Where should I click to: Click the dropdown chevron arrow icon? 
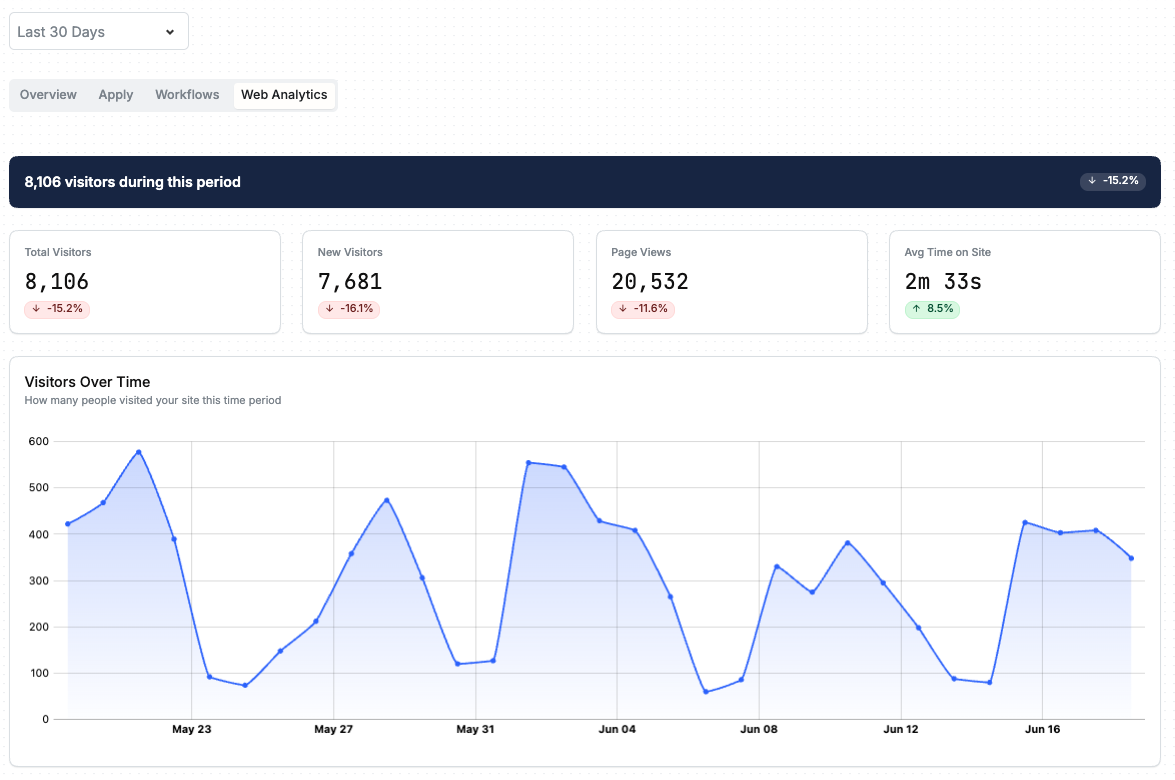(170, 32)
